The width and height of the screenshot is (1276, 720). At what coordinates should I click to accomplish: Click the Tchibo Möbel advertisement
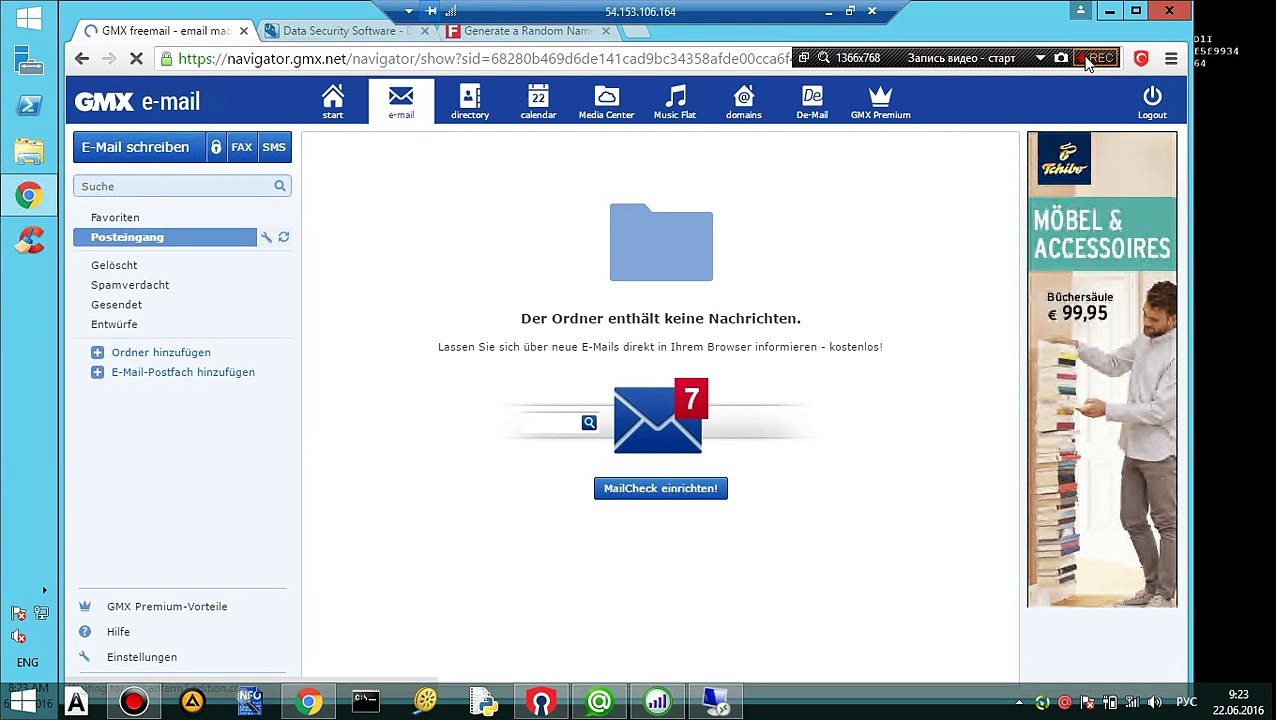[1102, 369]
